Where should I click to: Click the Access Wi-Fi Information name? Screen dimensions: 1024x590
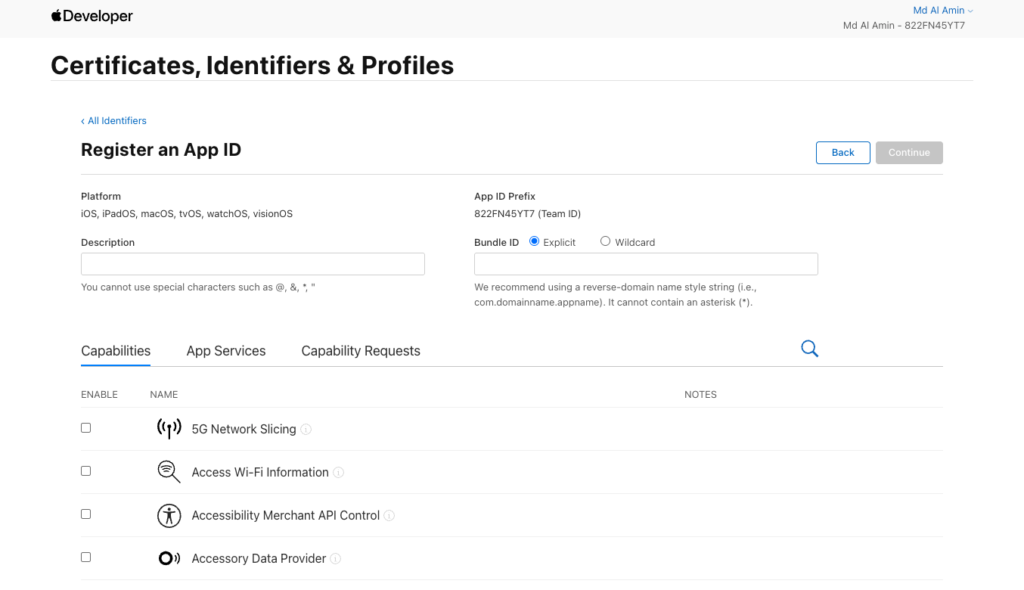coord(260,472)
